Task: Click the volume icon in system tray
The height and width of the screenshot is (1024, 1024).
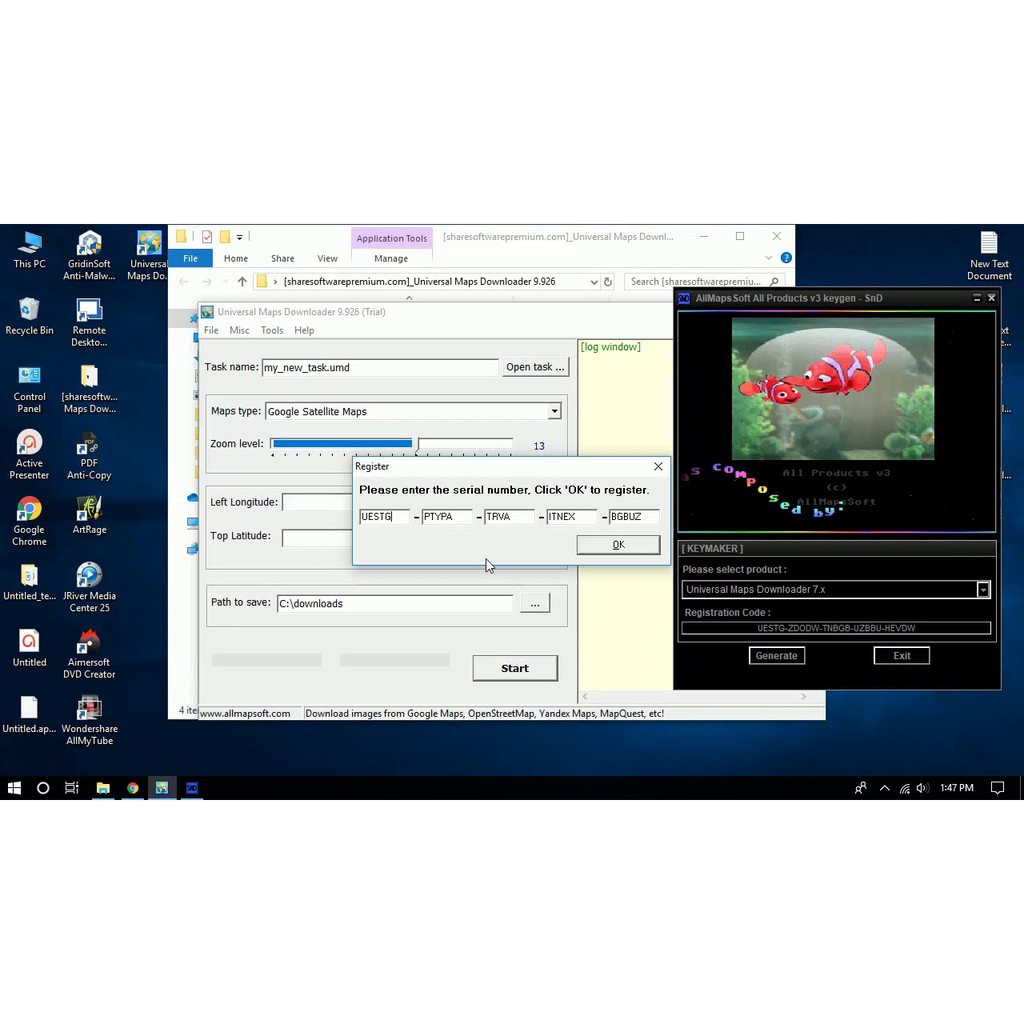Action: click(921, 788)
